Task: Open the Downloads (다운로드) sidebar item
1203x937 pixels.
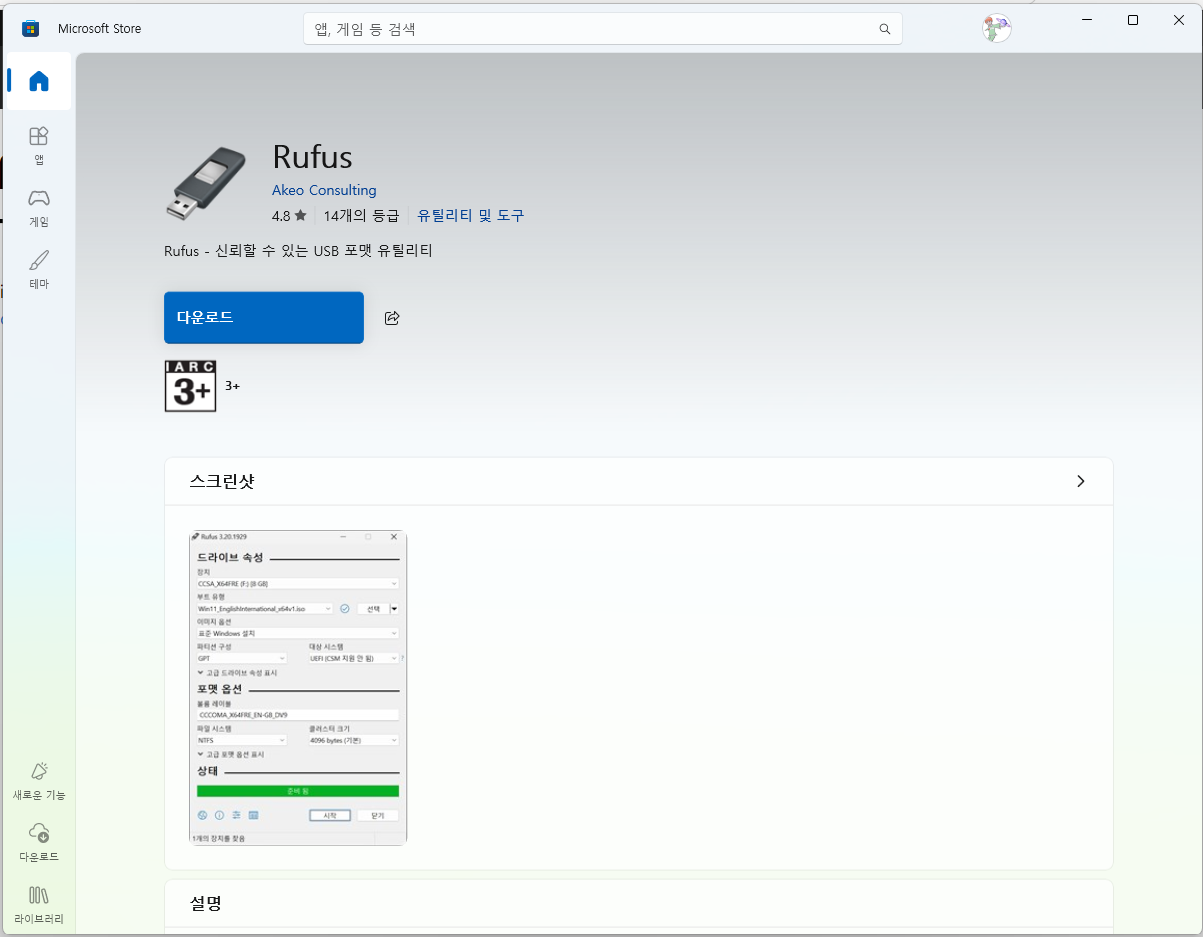Action: pos(38,842)
